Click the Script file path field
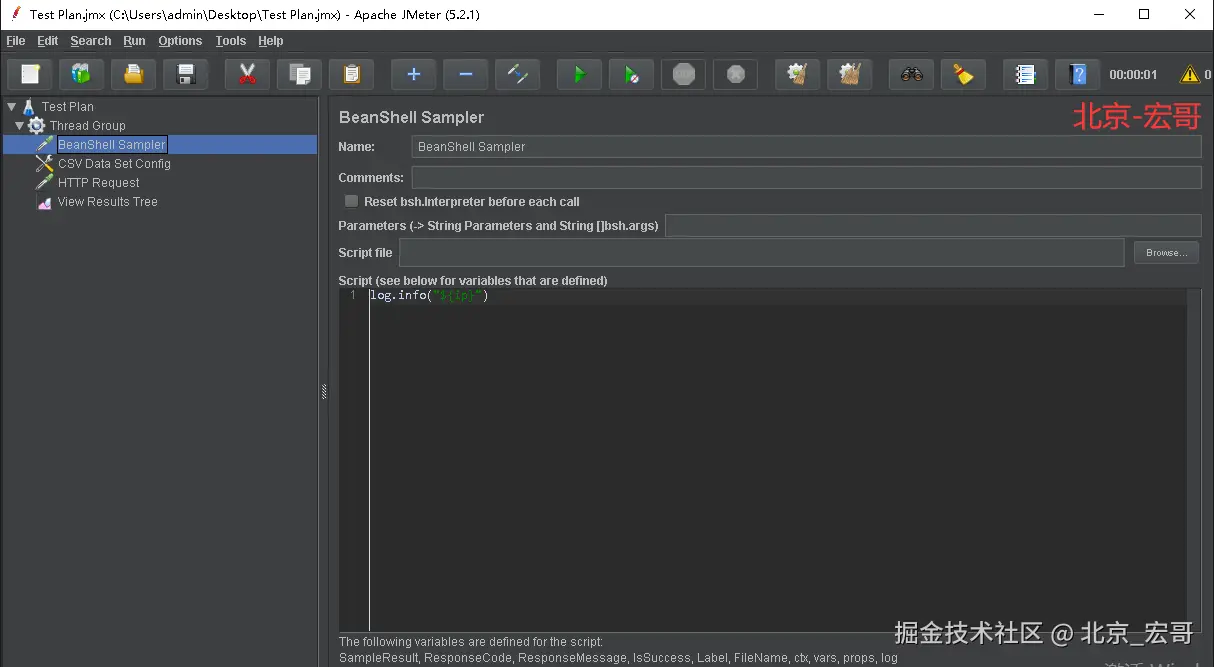The width and height of the screenshot is (1214, 667). 762,253
